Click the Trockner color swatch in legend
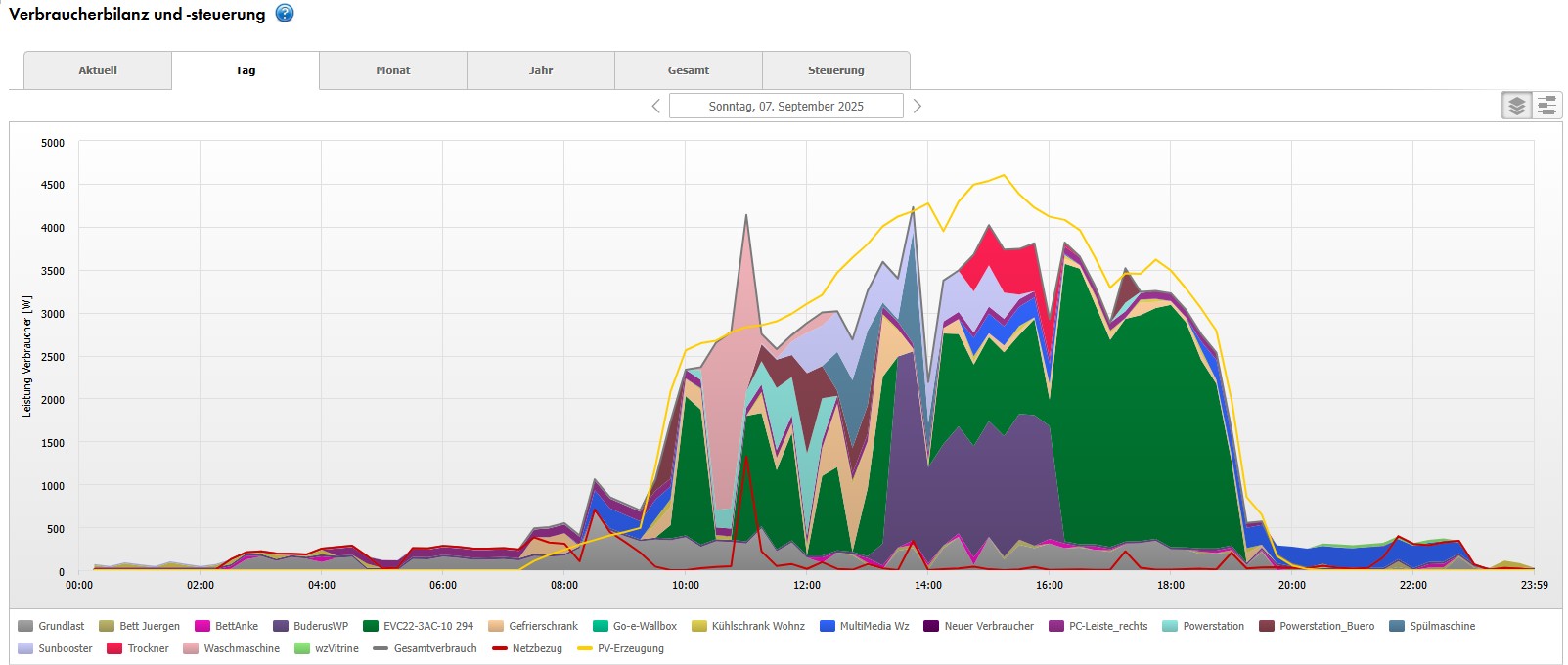This screenshot has width=1568, height=665. point(113,648)
